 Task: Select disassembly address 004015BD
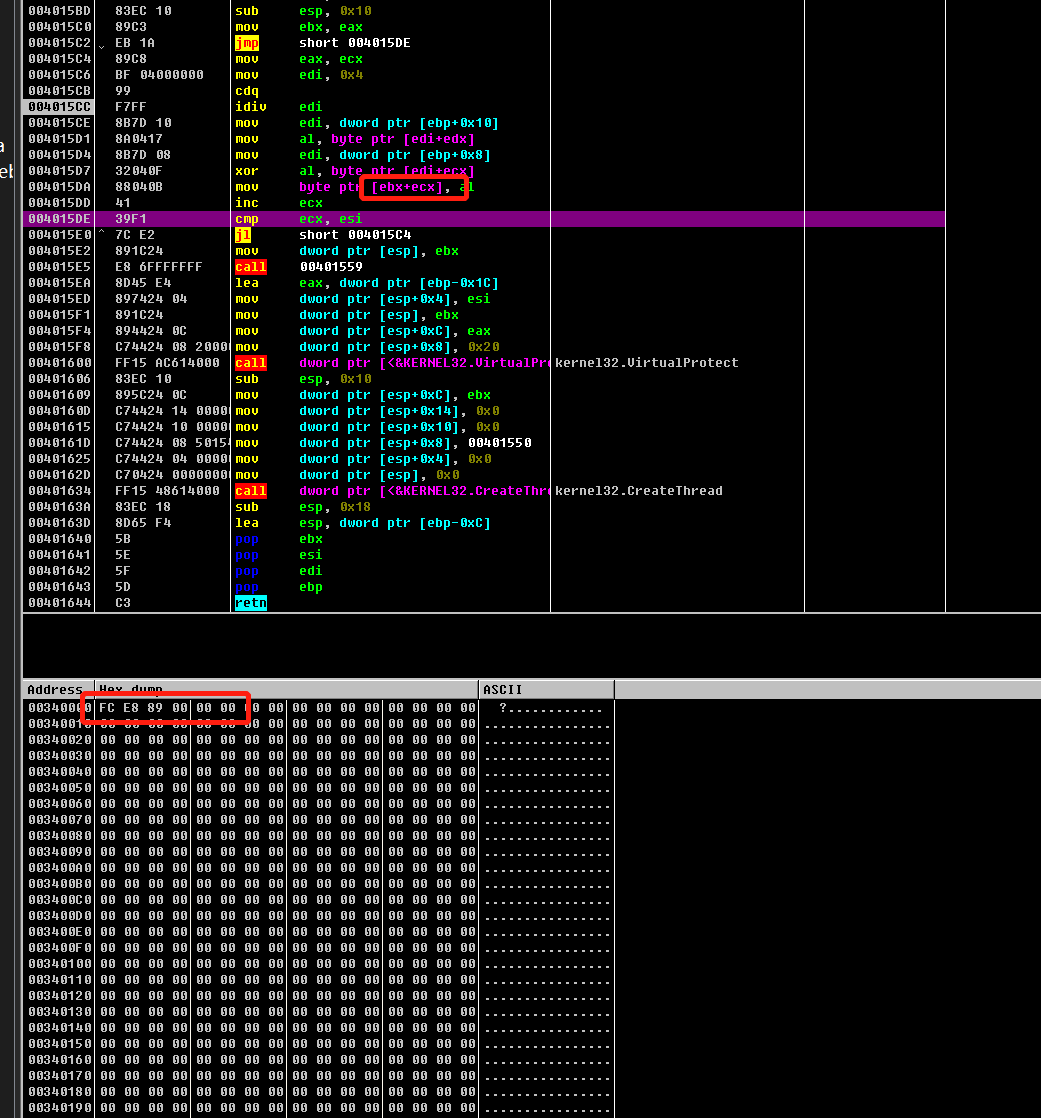[x=60, y=11]
